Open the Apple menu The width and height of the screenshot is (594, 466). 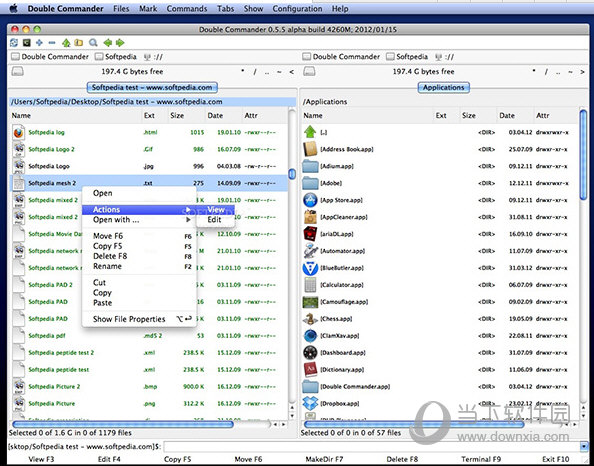[14, 8]
